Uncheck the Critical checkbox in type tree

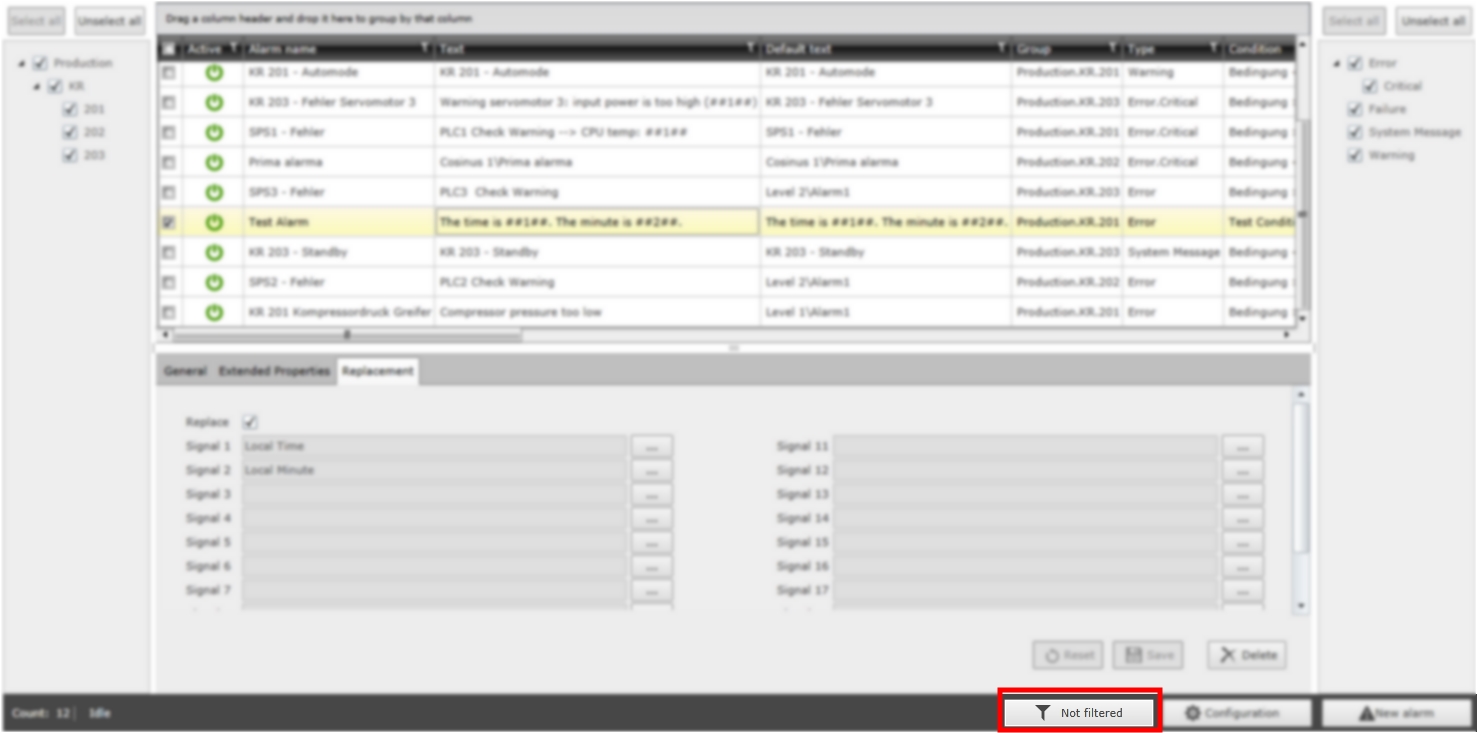click(1370, 86)
